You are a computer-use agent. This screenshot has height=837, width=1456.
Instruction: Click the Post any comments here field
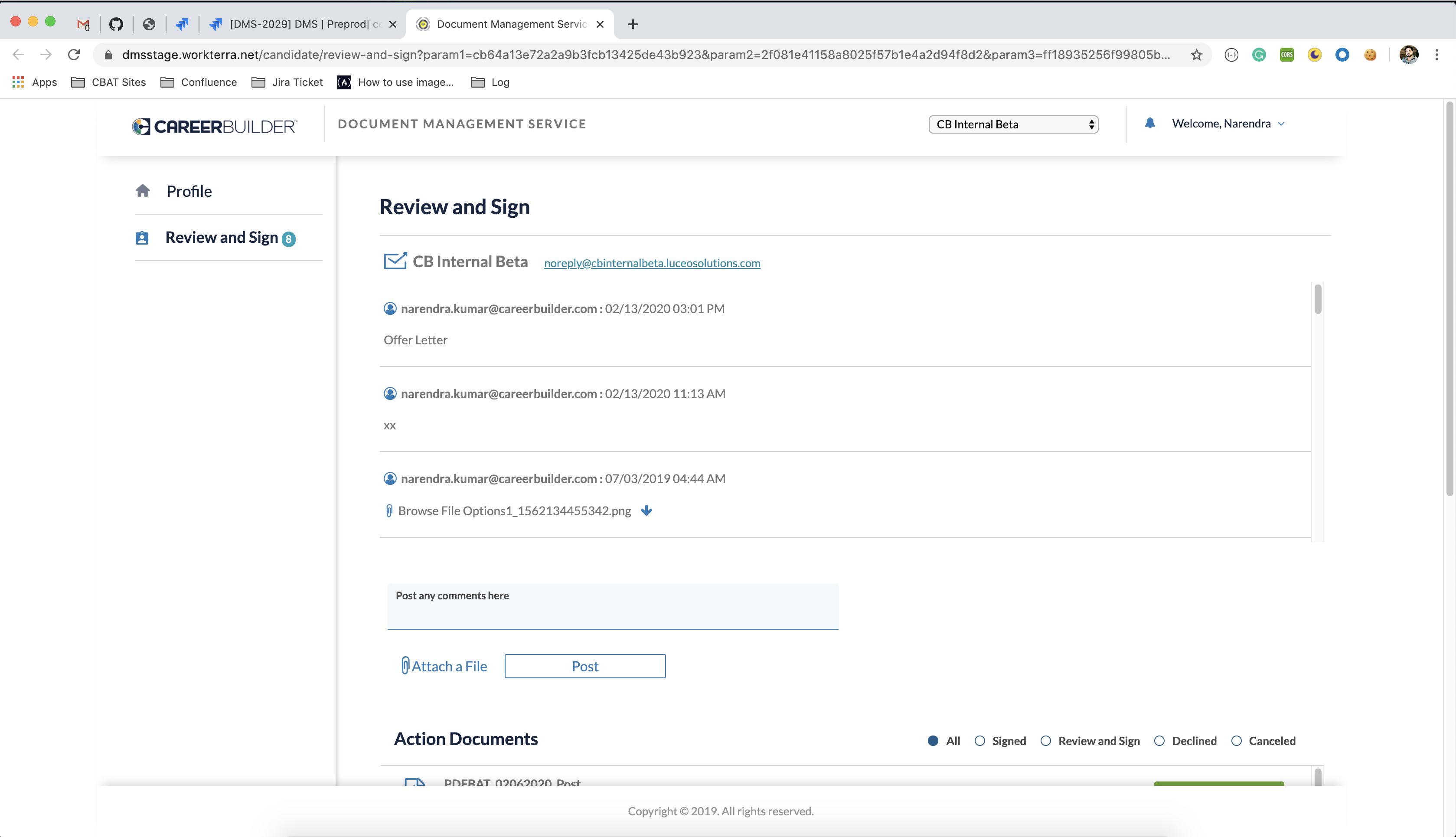(613, 606)
